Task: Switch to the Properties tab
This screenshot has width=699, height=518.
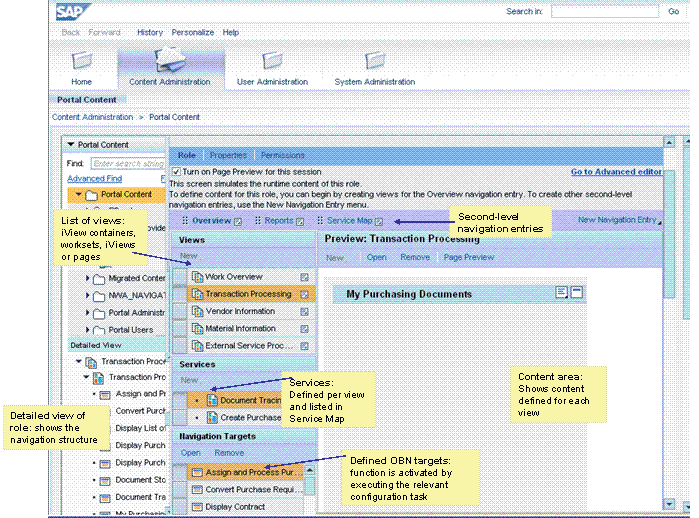Action: pyautogui.click(x=228, y=155)
